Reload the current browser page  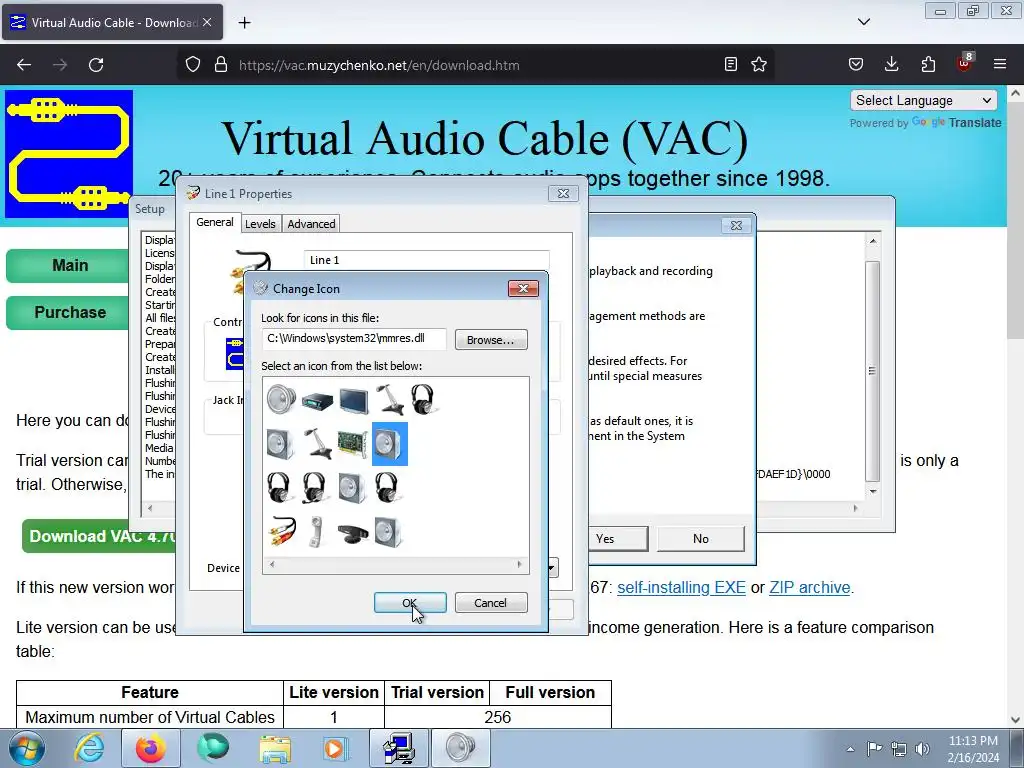96,65
